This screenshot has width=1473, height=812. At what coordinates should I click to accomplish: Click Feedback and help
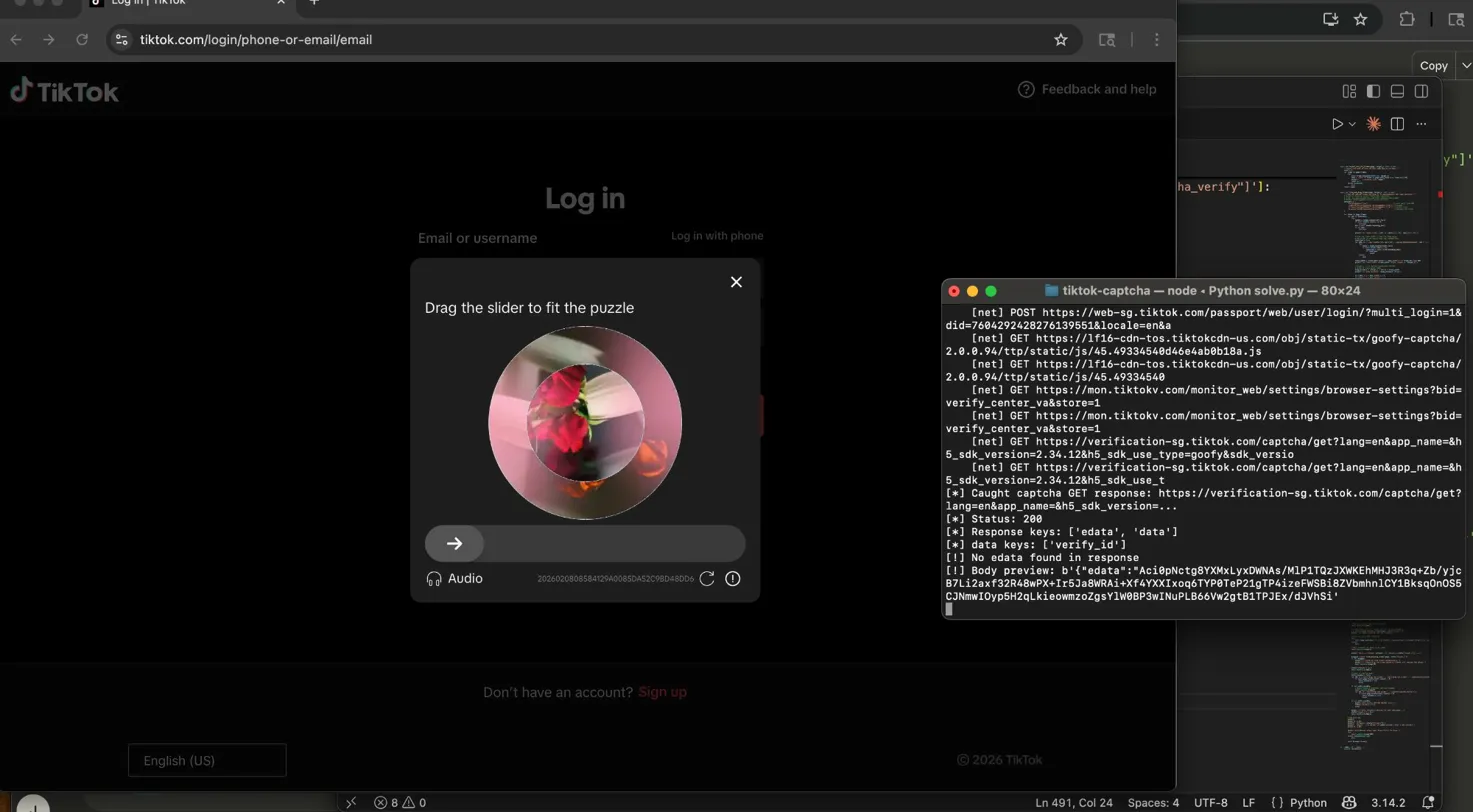coord(1087,89)
